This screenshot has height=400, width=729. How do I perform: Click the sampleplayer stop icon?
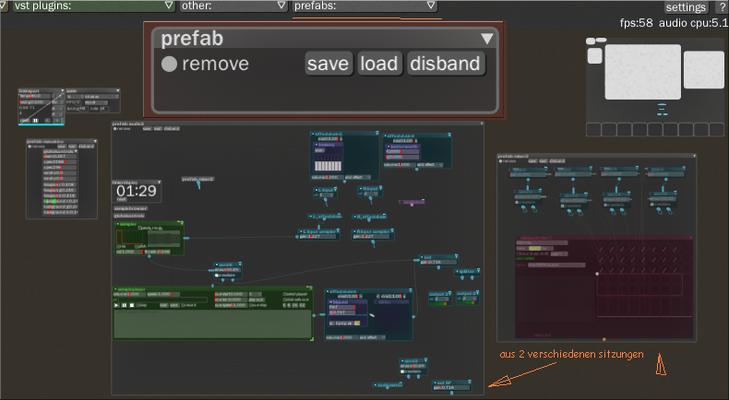[132, 306]
